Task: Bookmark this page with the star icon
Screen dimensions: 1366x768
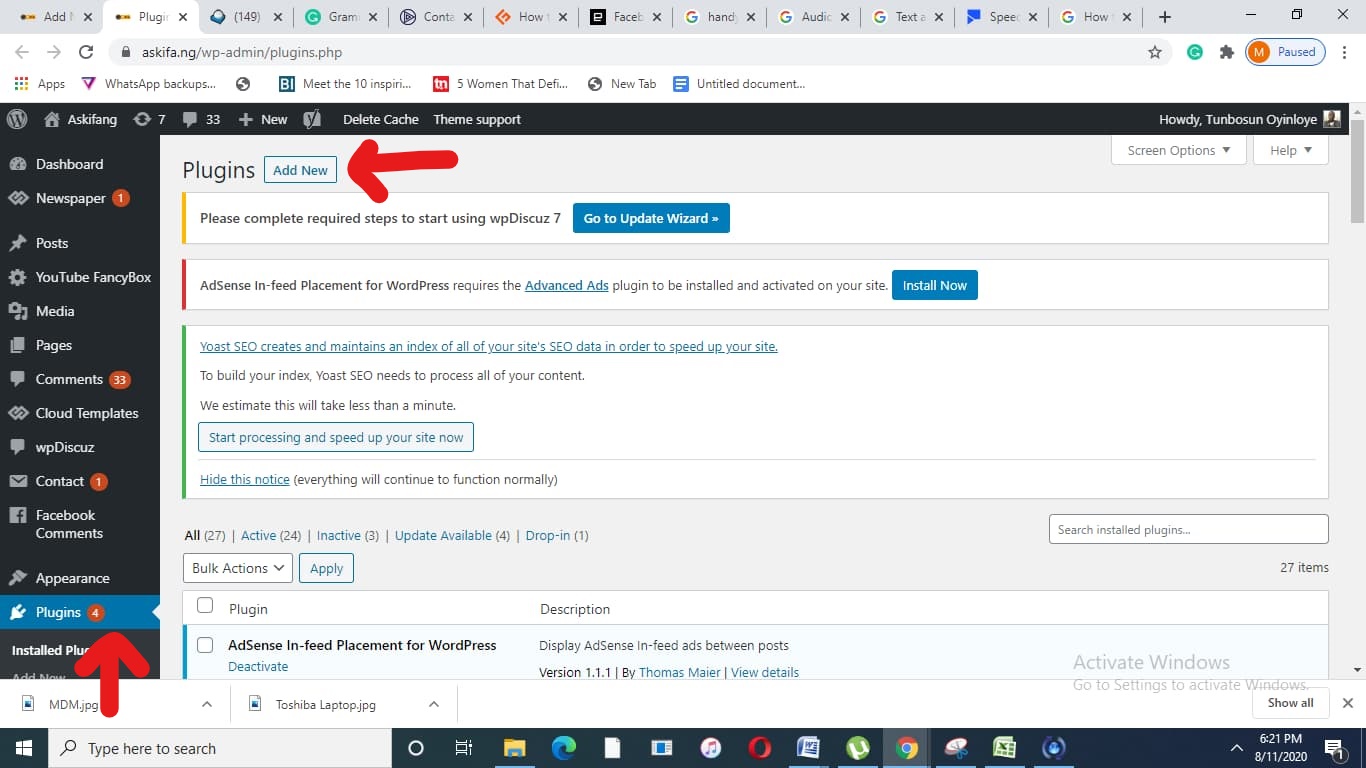Action: [x=1155, y=52]
